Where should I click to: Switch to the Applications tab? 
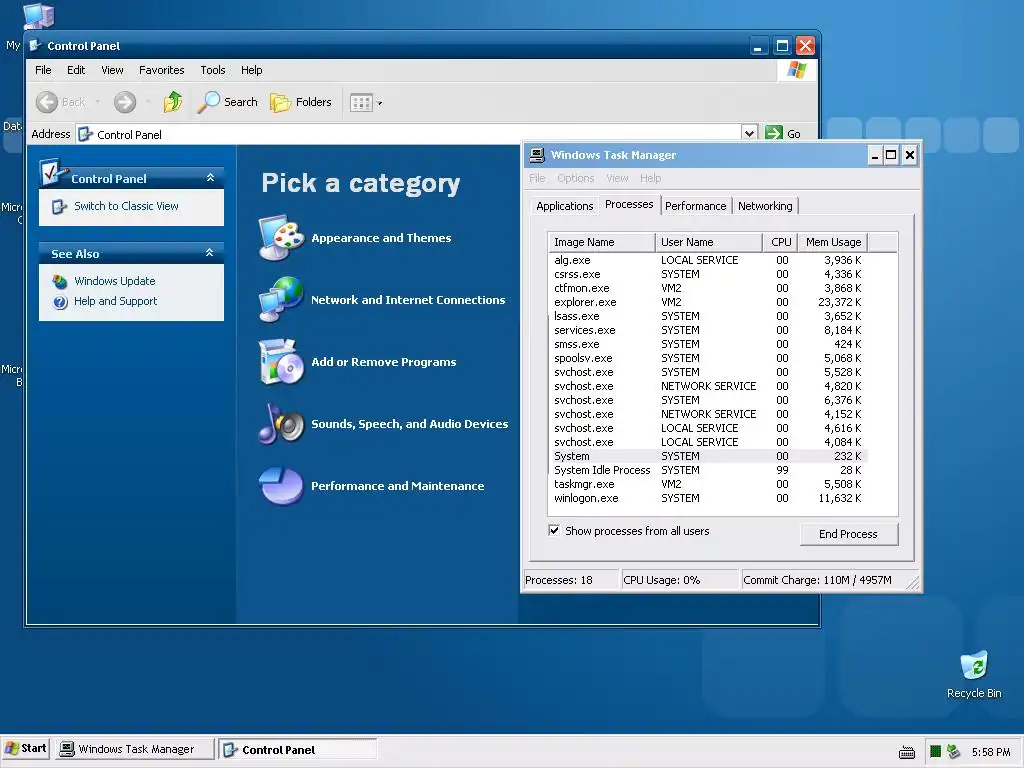point(564,206)
